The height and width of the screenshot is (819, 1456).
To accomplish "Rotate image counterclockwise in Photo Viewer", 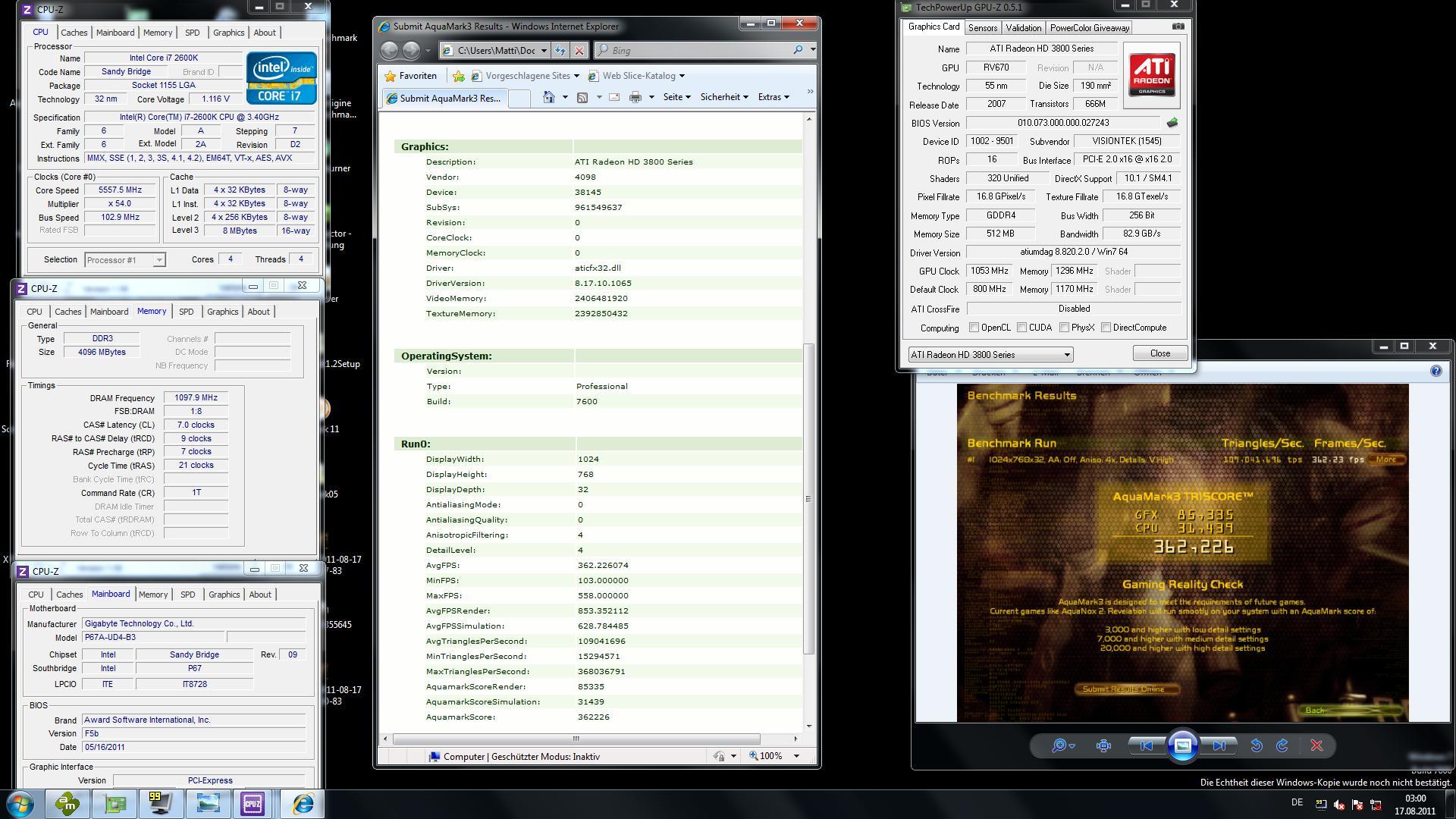I will 1257,745.
